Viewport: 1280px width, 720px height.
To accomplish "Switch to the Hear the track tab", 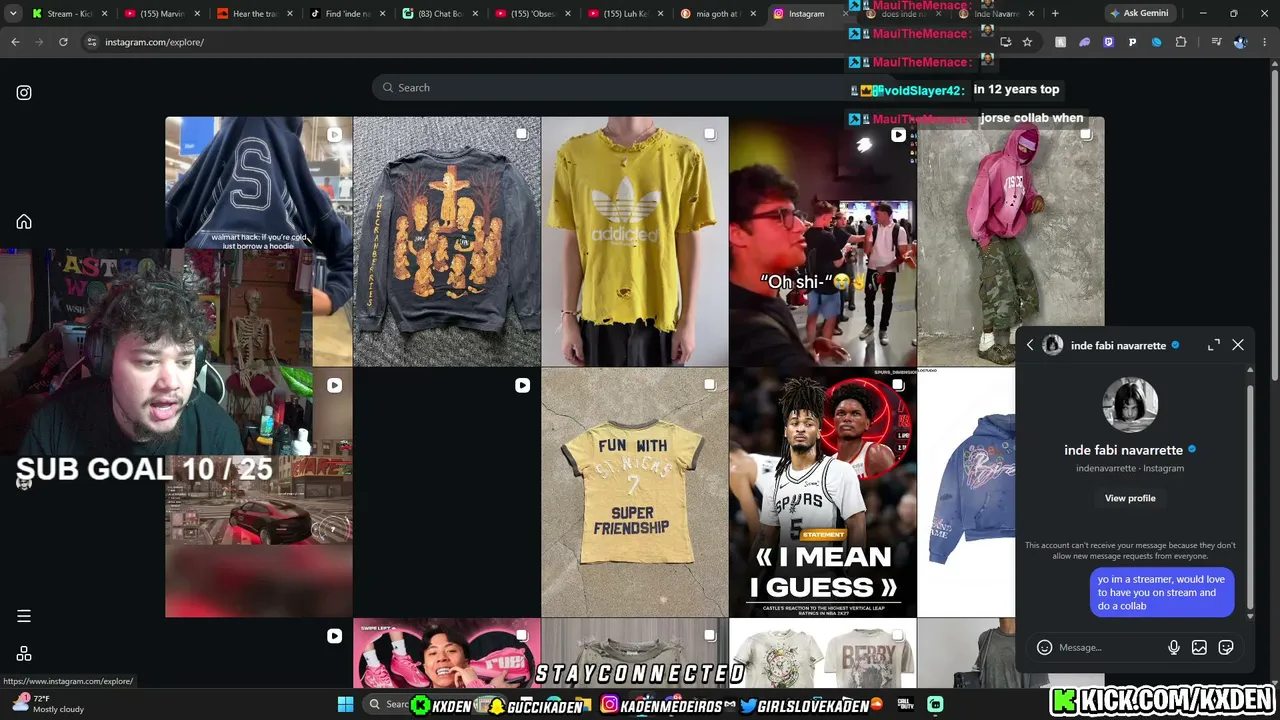I will pos(253,14).
